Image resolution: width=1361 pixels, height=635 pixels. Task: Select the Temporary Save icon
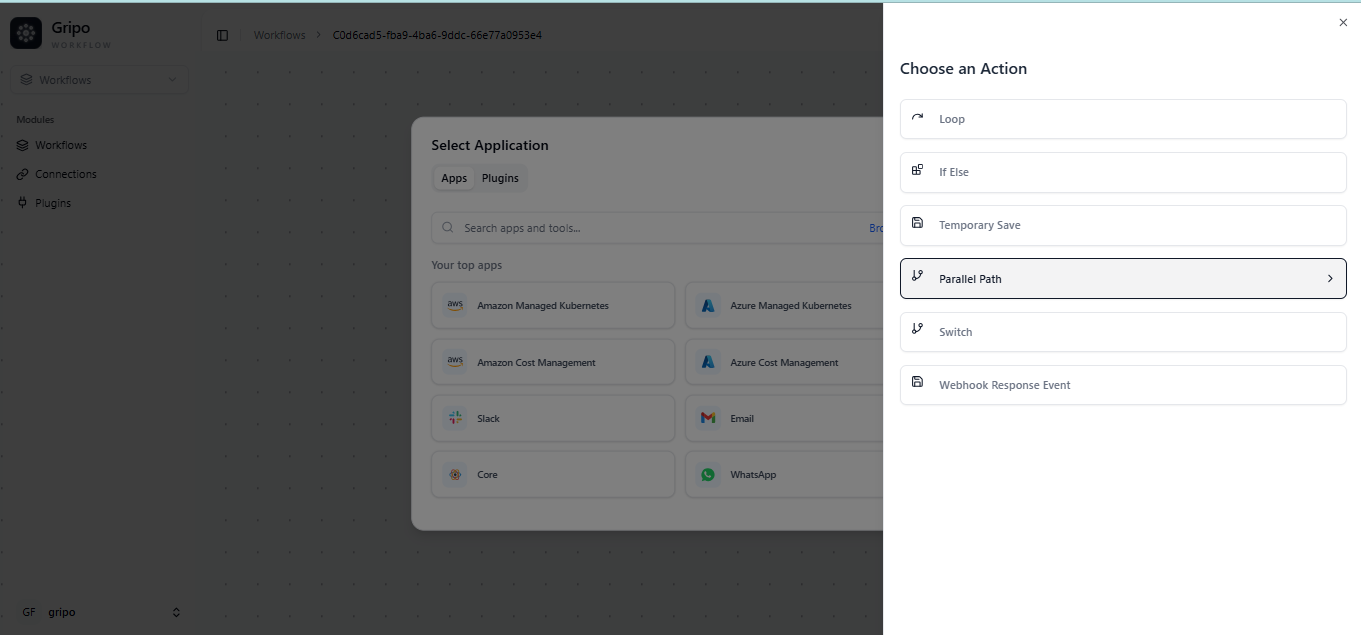point(917,224)
